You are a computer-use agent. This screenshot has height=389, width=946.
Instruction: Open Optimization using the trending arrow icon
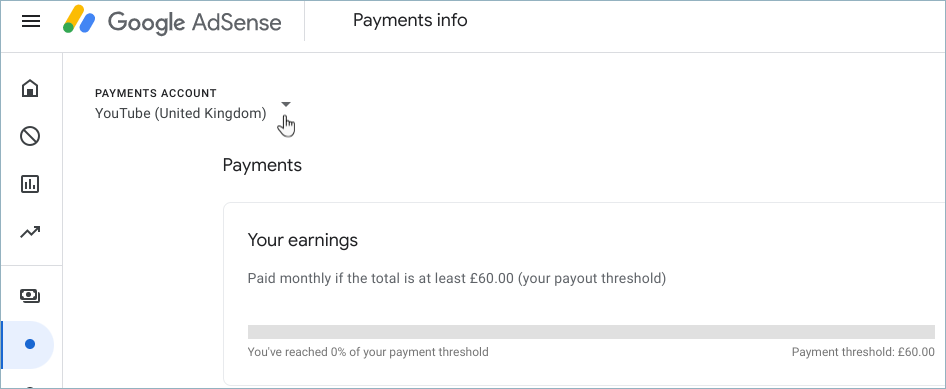pos(30,232)
